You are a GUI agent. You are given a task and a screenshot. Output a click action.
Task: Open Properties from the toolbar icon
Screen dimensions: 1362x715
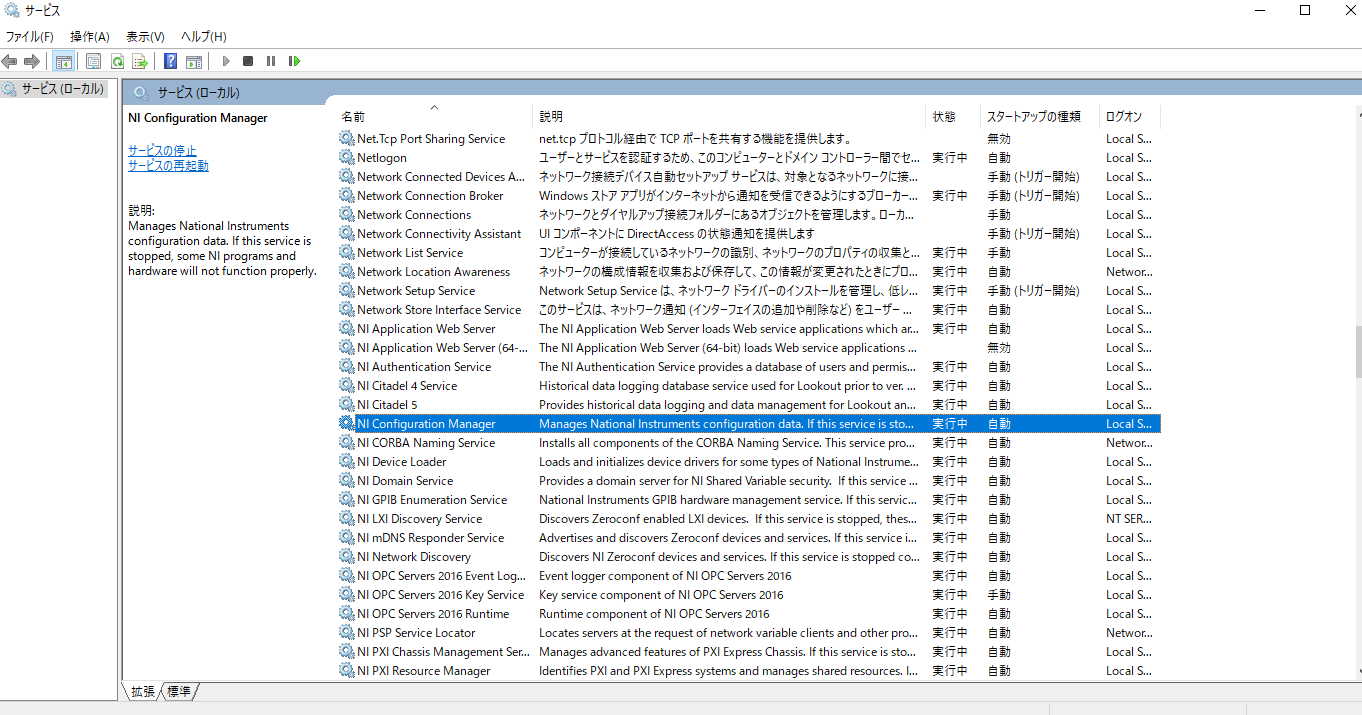(x=93, y=61)
